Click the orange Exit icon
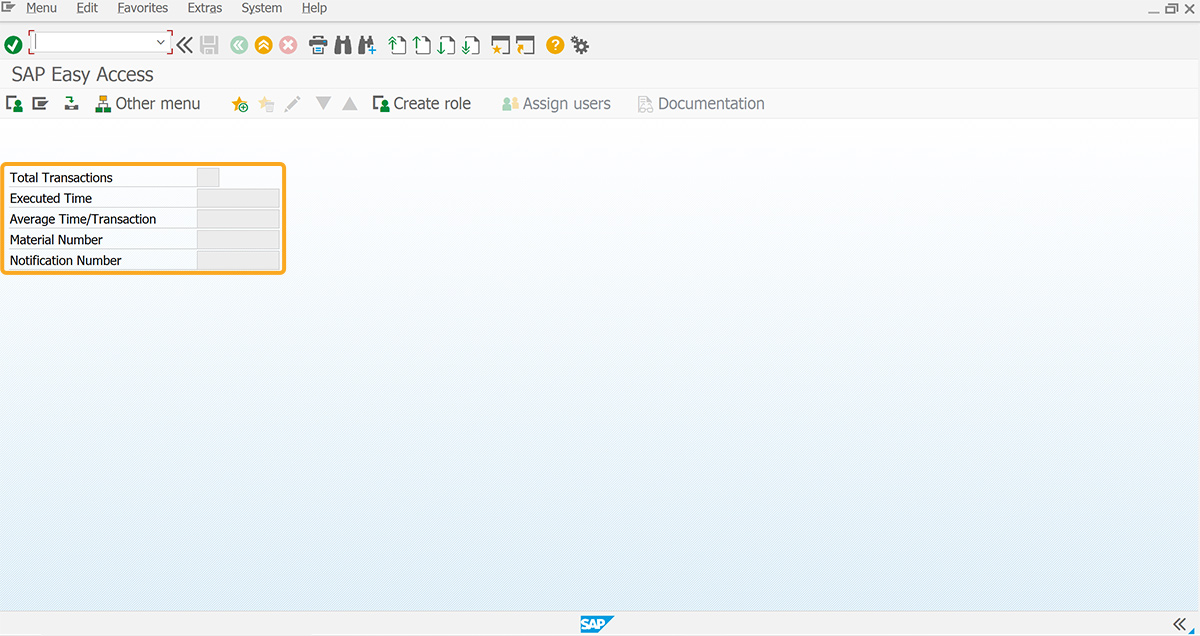Viewport: 1200px width, 636px height. (264, 45)
